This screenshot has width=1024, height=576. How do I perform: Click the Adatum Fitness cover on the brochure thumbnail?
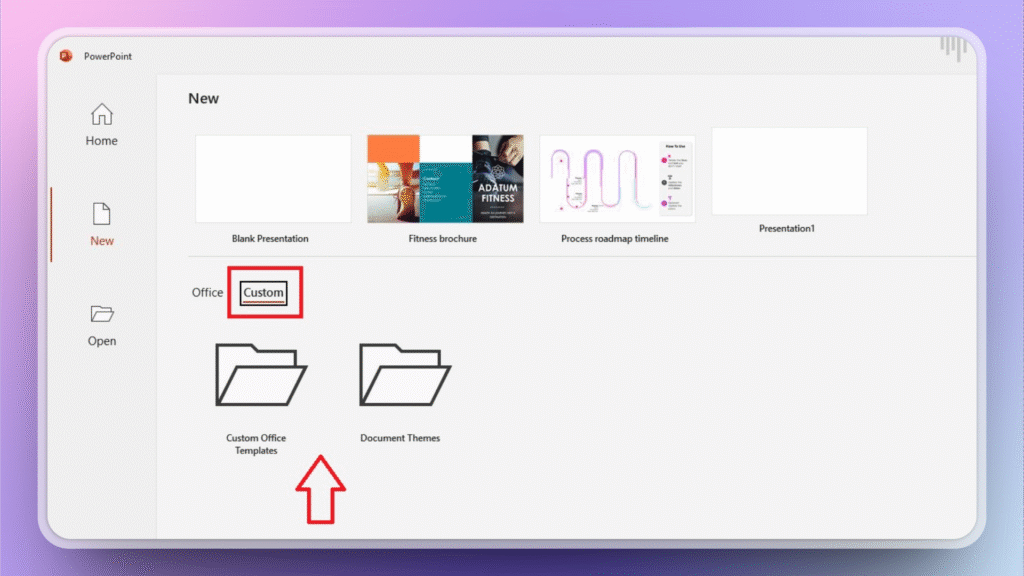[x=497, y=178]
